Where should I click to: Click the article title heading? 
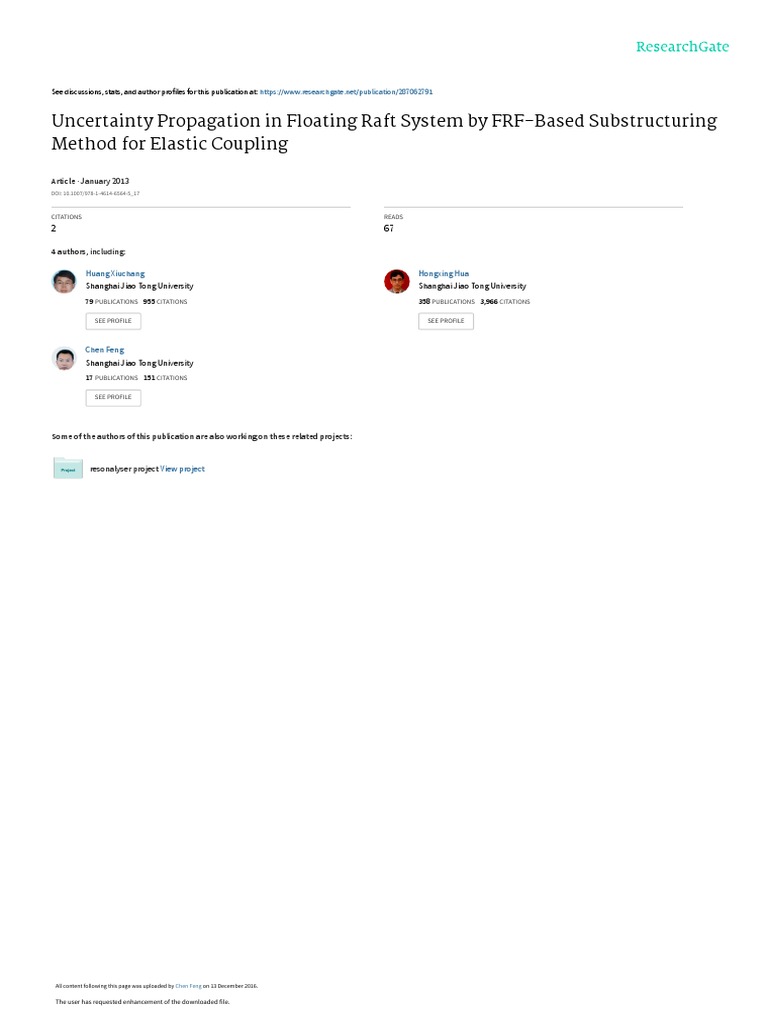click(384, 132)
